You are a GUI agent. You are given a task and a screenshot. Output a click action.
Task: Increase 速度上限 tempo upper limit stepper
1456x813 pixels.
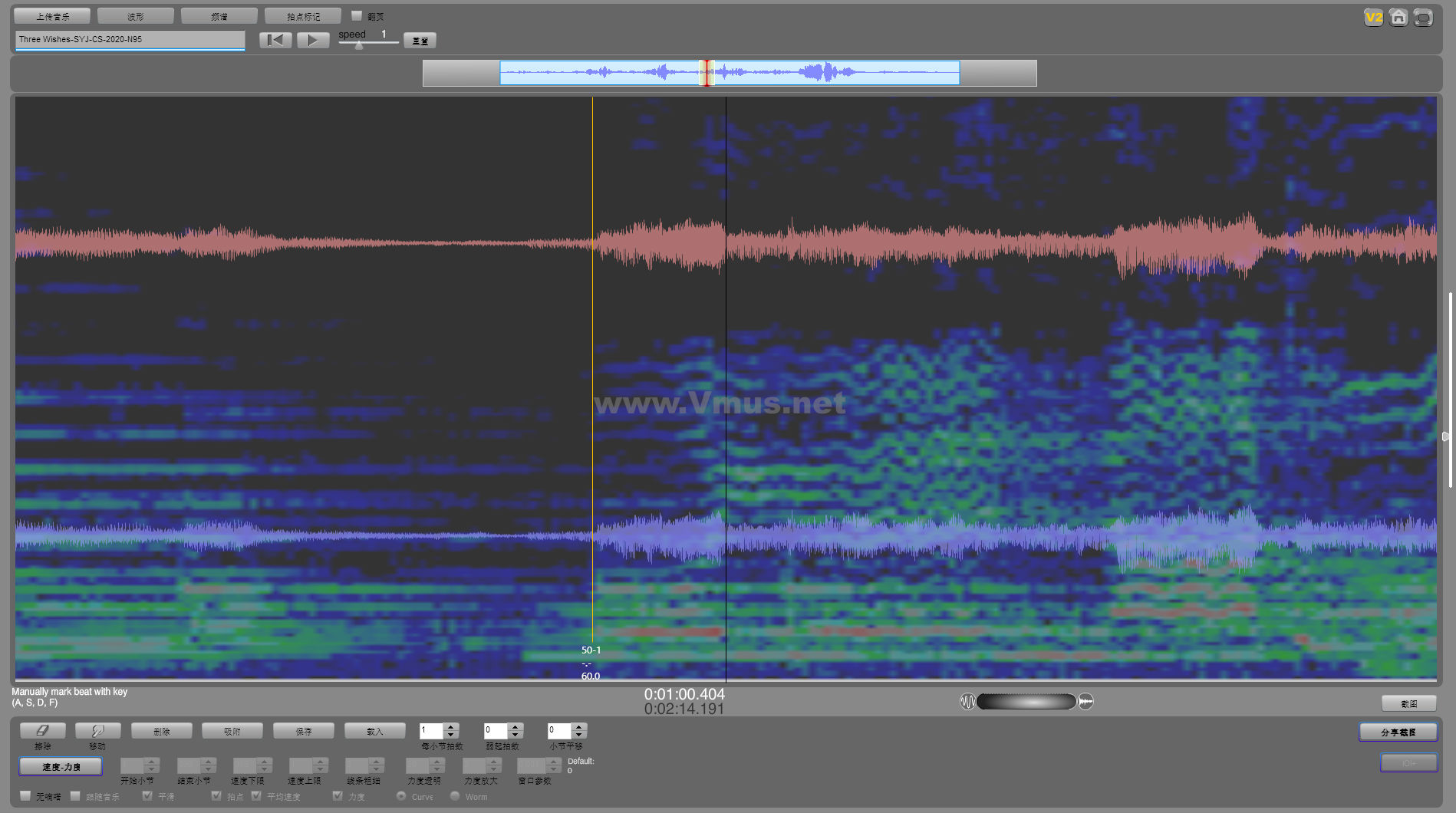(321, 762)
